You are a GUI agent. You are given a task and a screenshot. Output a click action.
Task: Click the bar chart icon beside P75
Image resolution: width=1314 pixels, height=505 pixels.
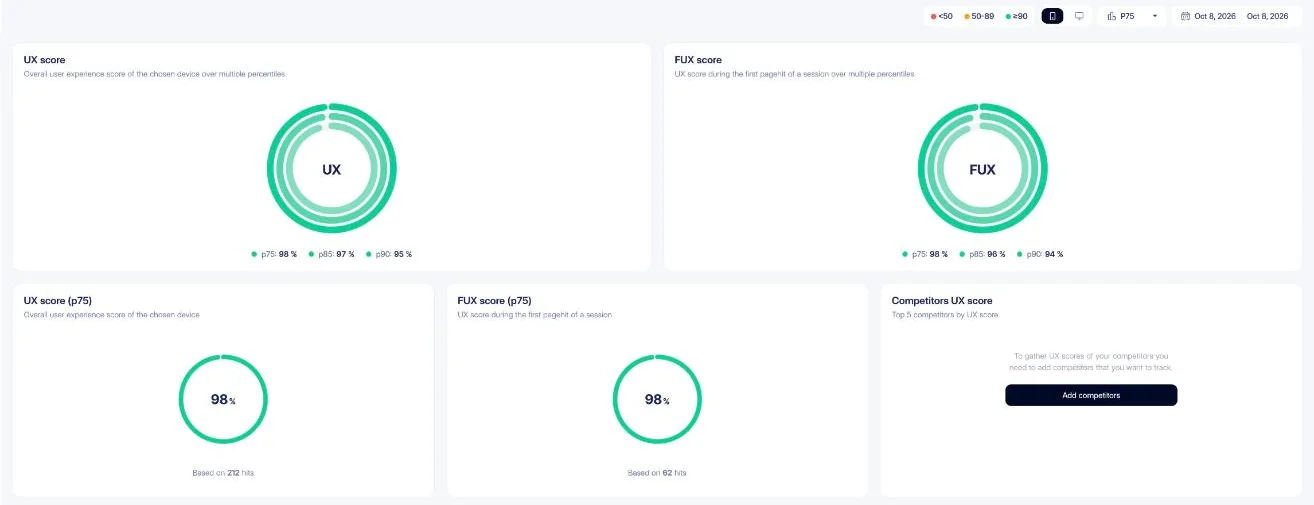1111,16
